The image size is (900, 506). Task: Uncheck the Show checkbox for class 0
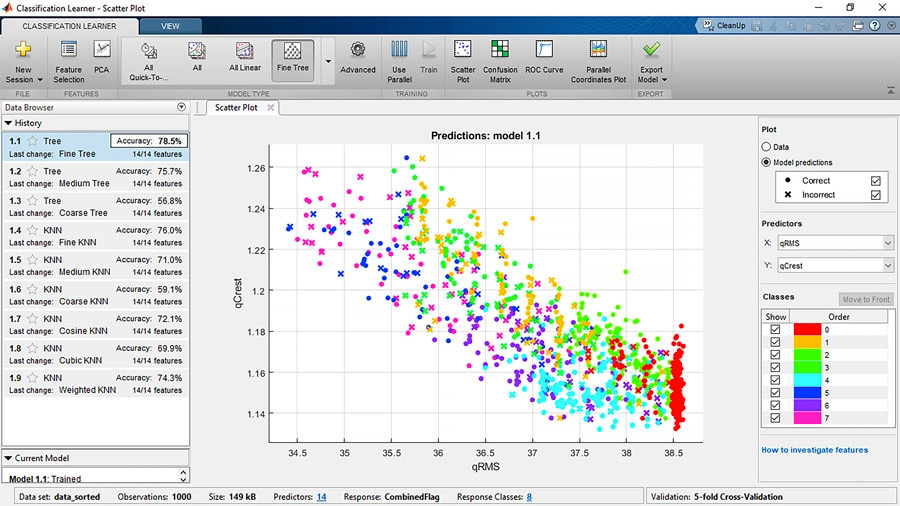coord(775,329)
